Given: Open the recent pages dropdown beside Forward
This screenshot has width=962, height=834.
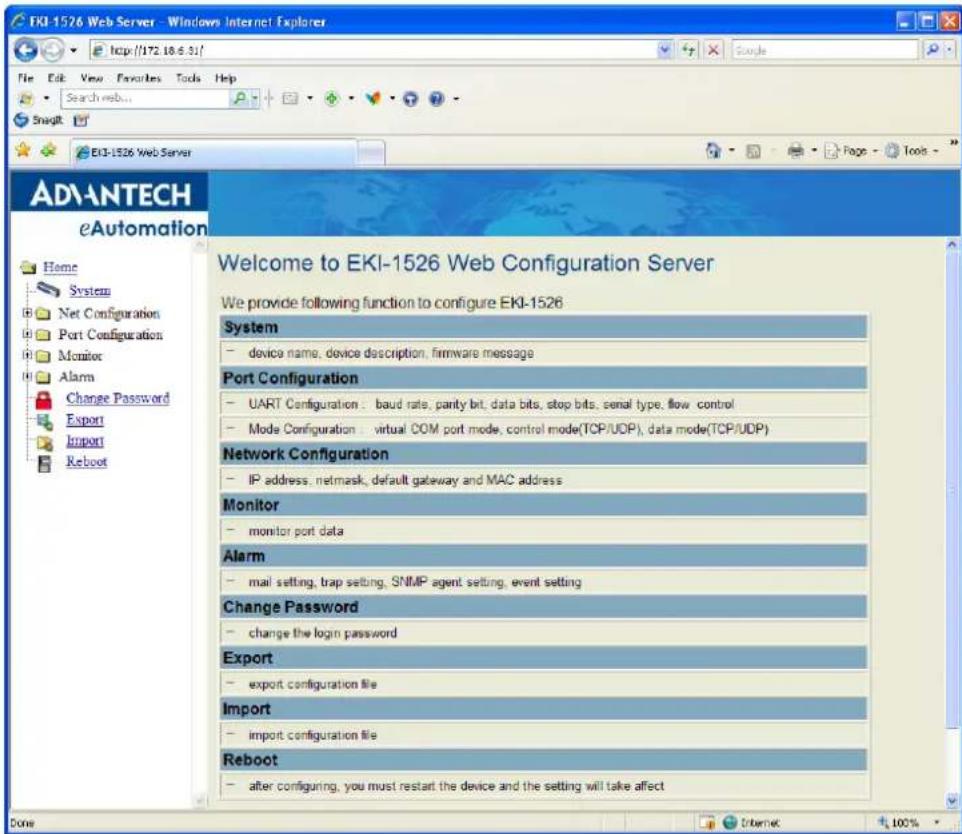Looking at the screenshot, I should 74,50.
